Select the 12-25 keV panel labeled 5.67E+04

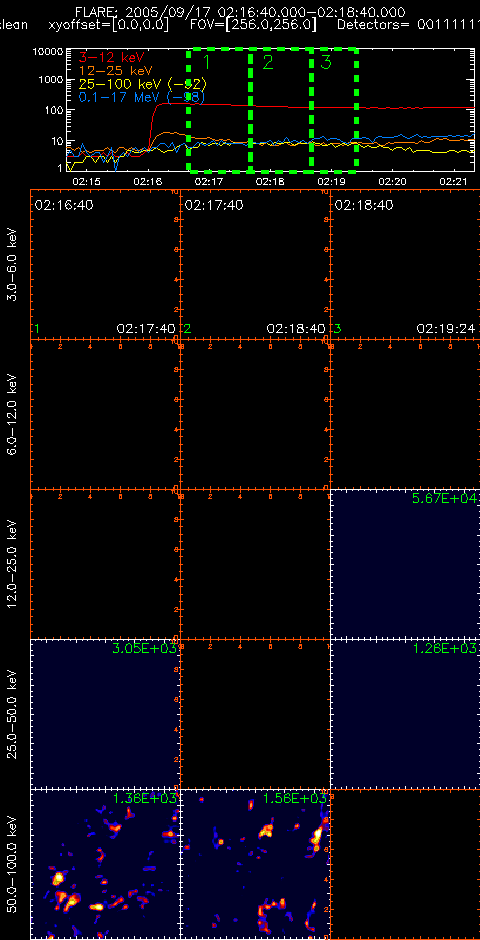click(405, 564)
